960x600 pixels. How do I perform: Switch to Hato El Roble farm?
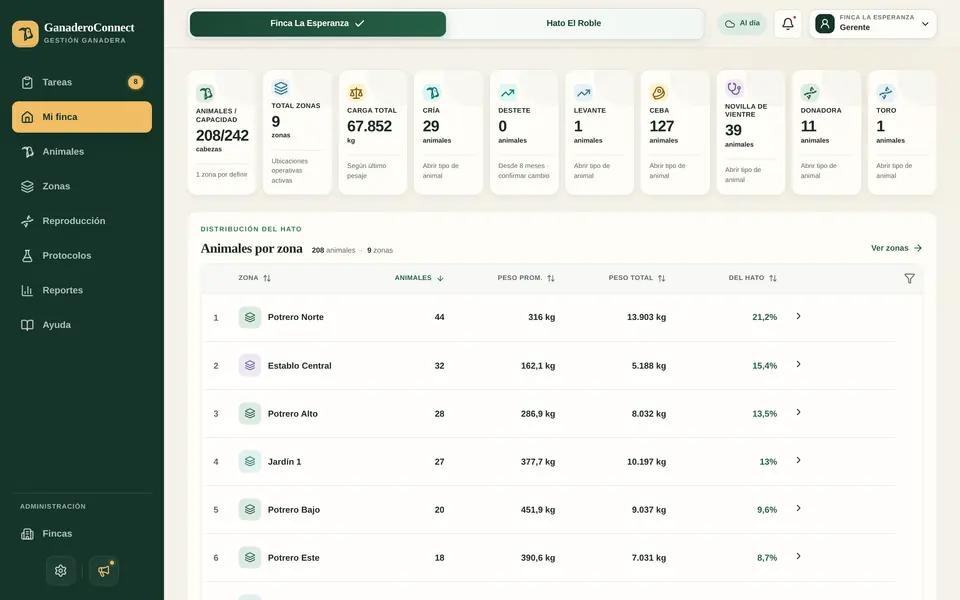(574, 24)
